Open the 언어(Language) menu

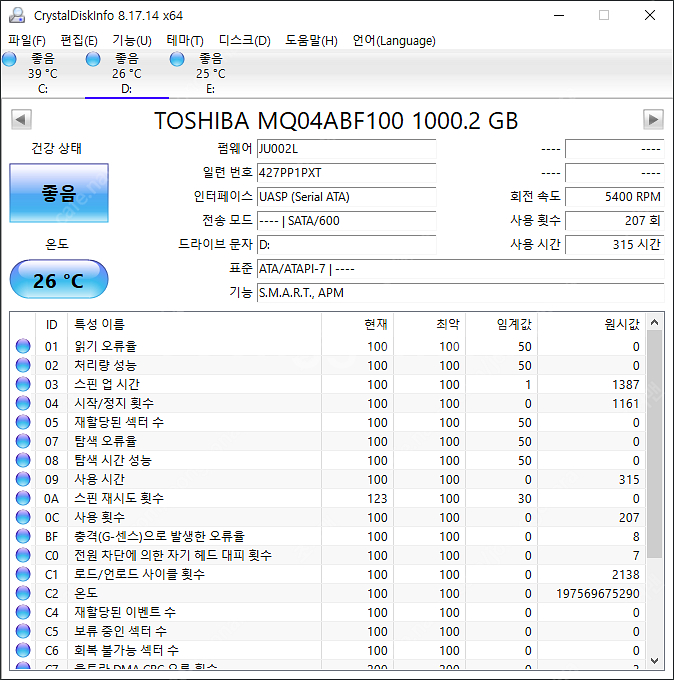pyautogui.click(x=394, y=41)
